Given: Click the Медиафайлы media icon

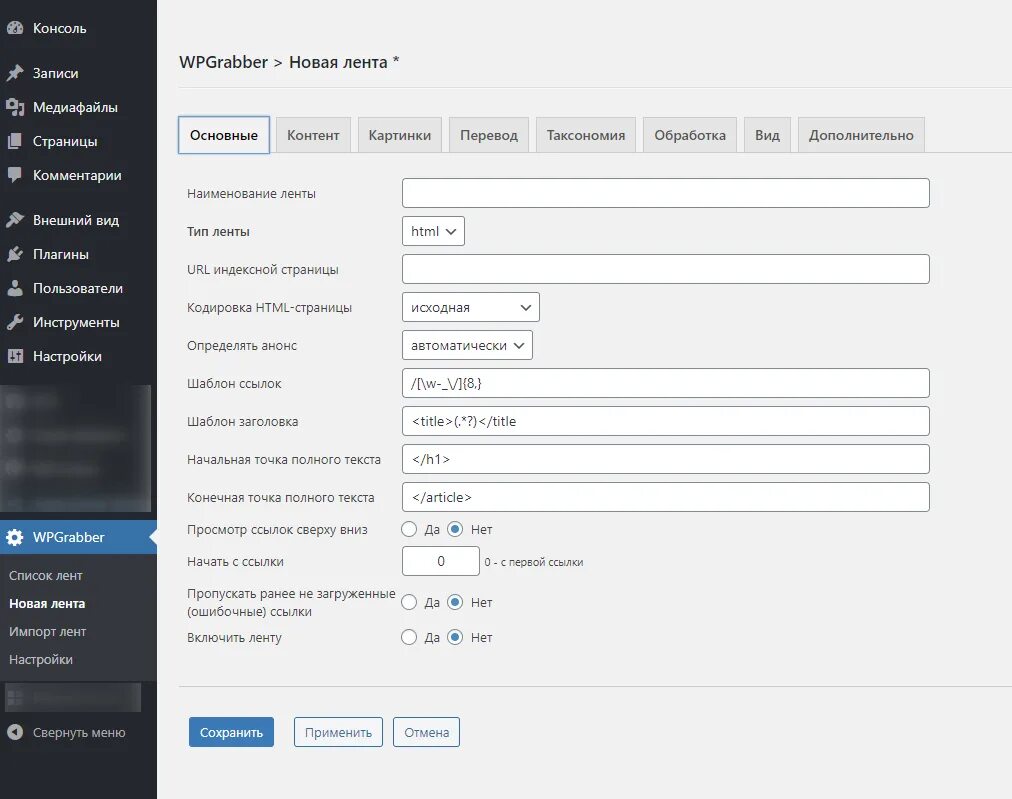Looking at the screenshot, I should (x=15, y=107).
